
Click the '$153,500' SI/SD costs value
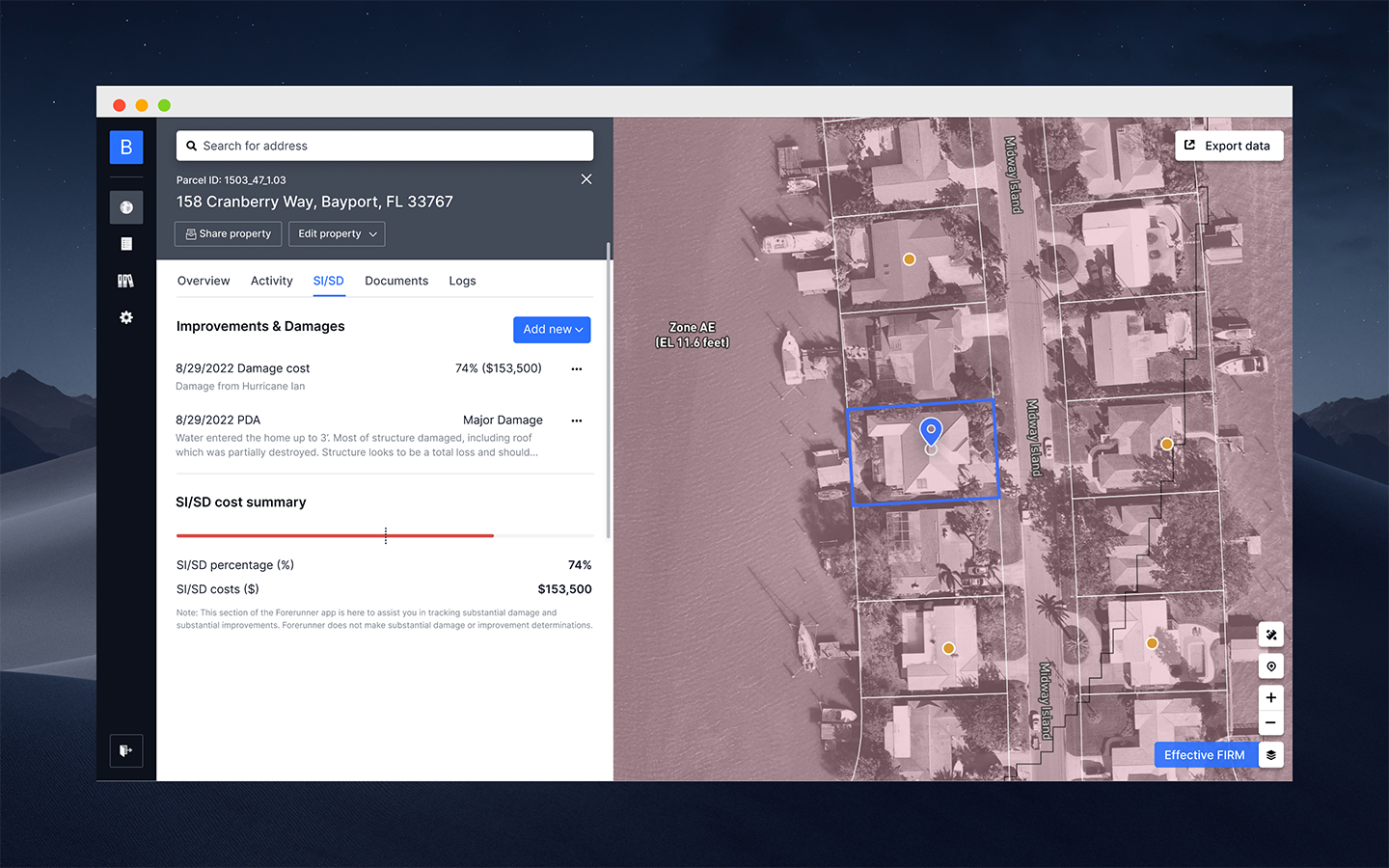[x=565, y=589]
